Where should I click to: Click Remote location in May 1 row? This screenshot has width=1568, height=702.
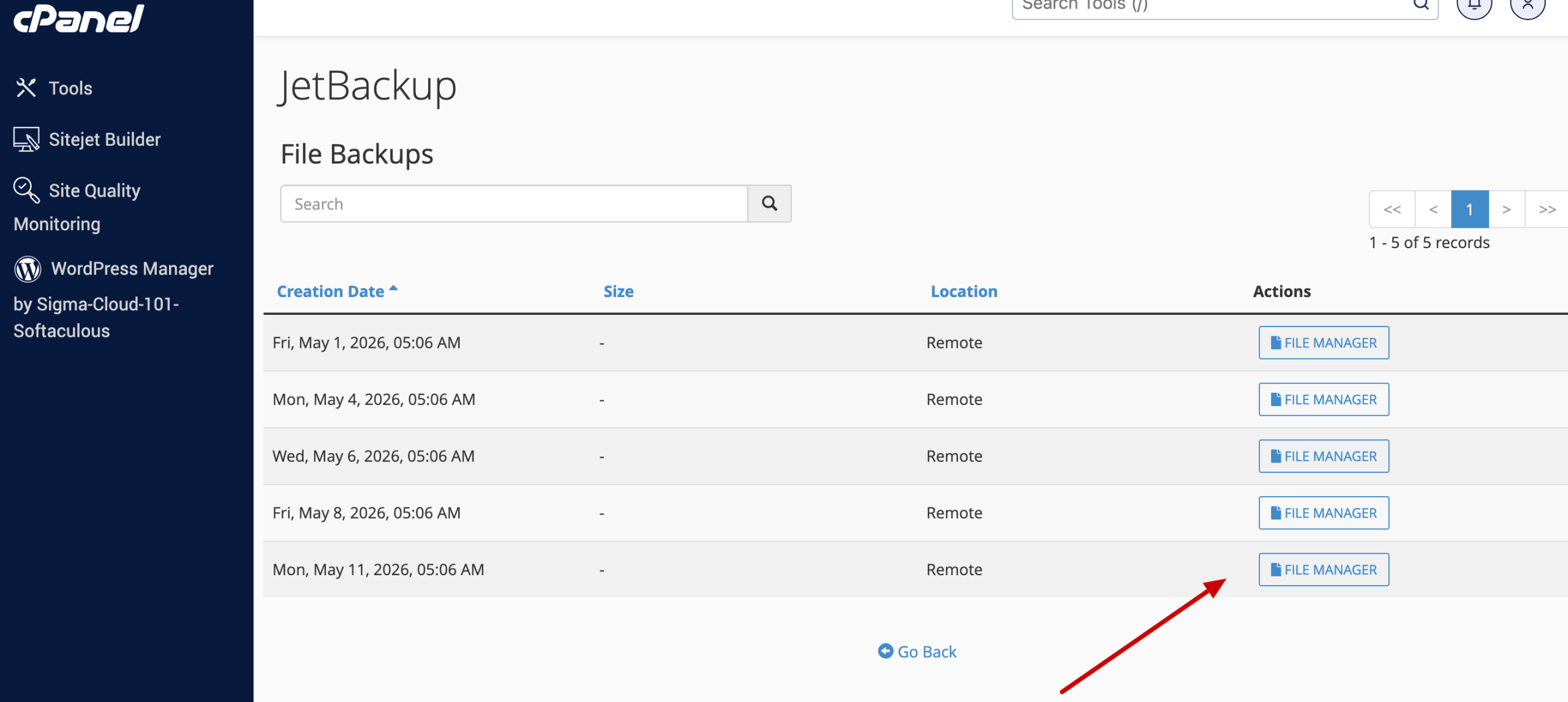[x=954, y=343]
